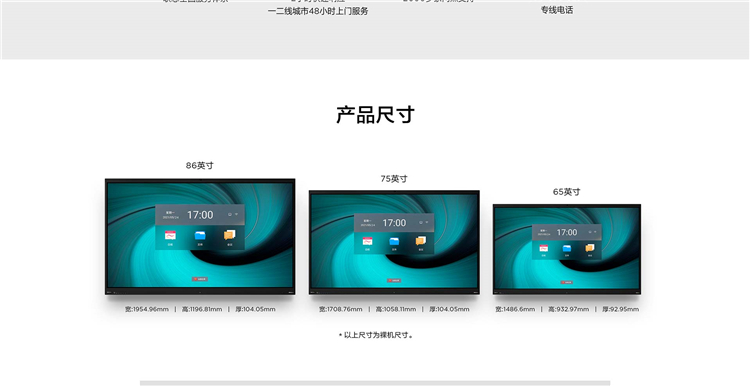Expand the small arrow beside 17:00 on the 65-inch screen
This screenshot has height=386, width=750.
pyautogui.click(x=595, y=232)
